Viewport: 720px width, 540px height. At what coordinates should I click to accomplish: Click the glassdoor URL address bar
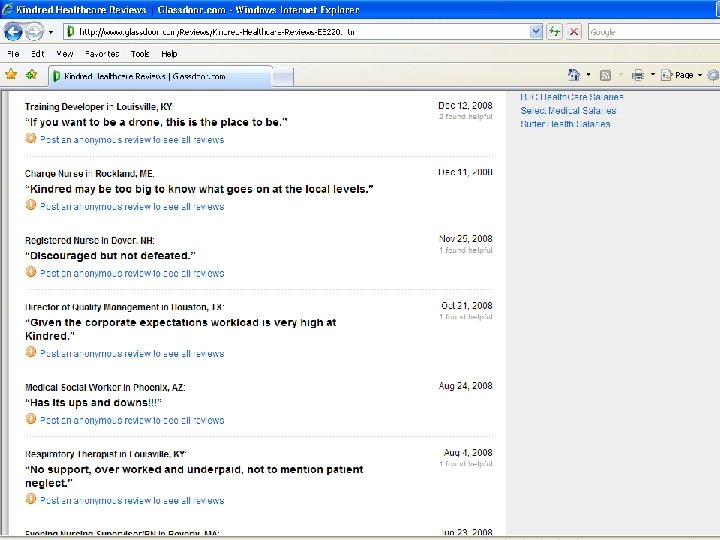(297, 32)
